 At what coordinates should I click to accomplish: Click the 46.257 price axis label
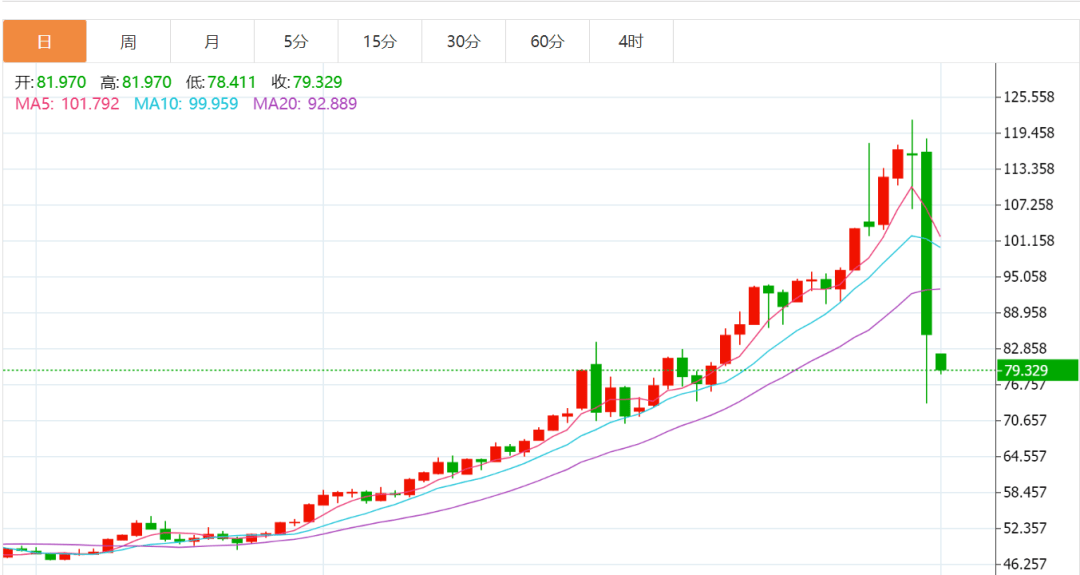(x=1025, y=564)
